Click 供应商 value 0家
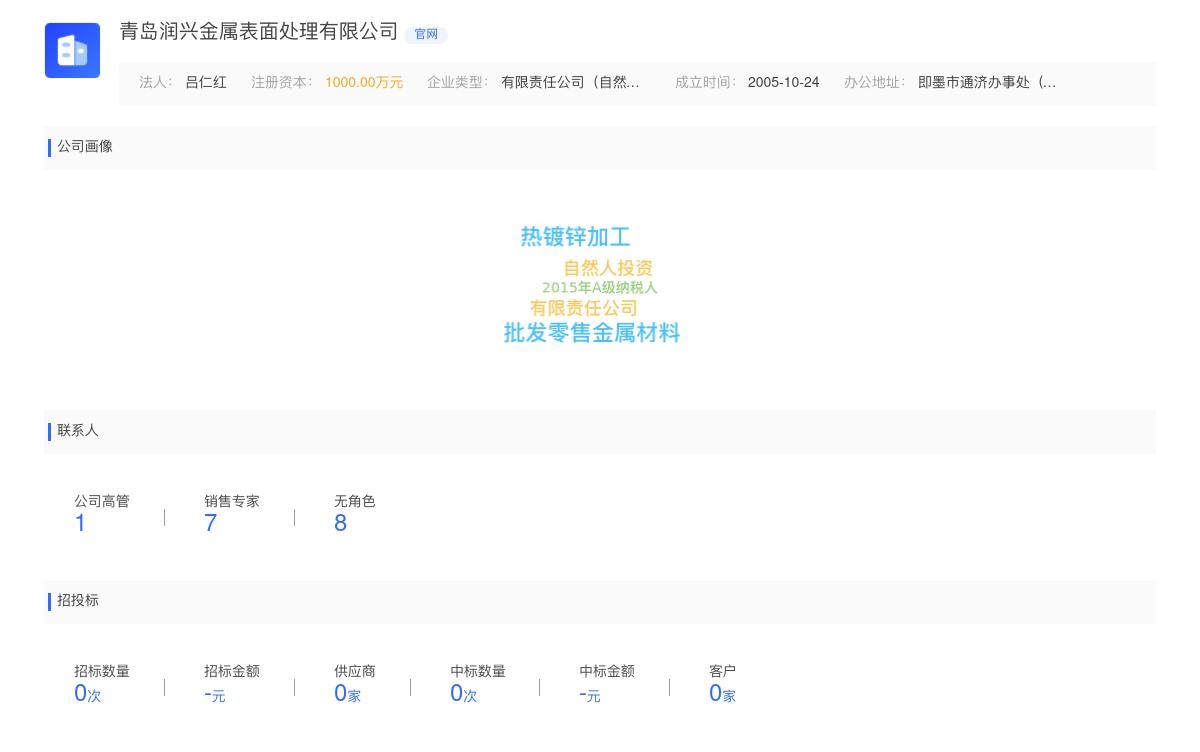The width and height of the screenshot is (1200, 752). click(x=347, y=693)
